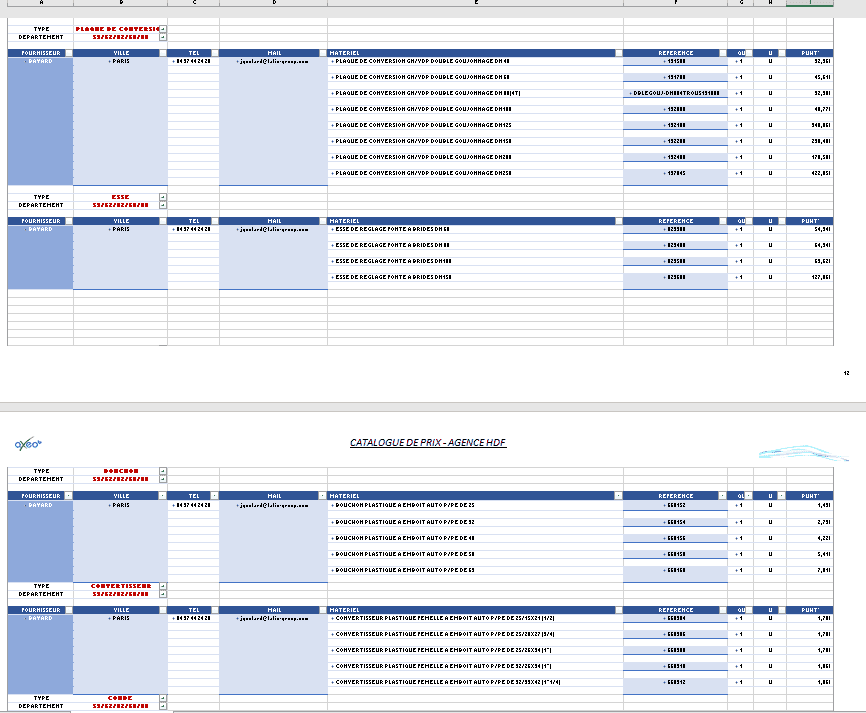Image resolution: width=866 pixels, height=713 pixels.
Task: Click the title CATALOGUE DE PRIX - AGENCE HDF
Action: (428, 442)
